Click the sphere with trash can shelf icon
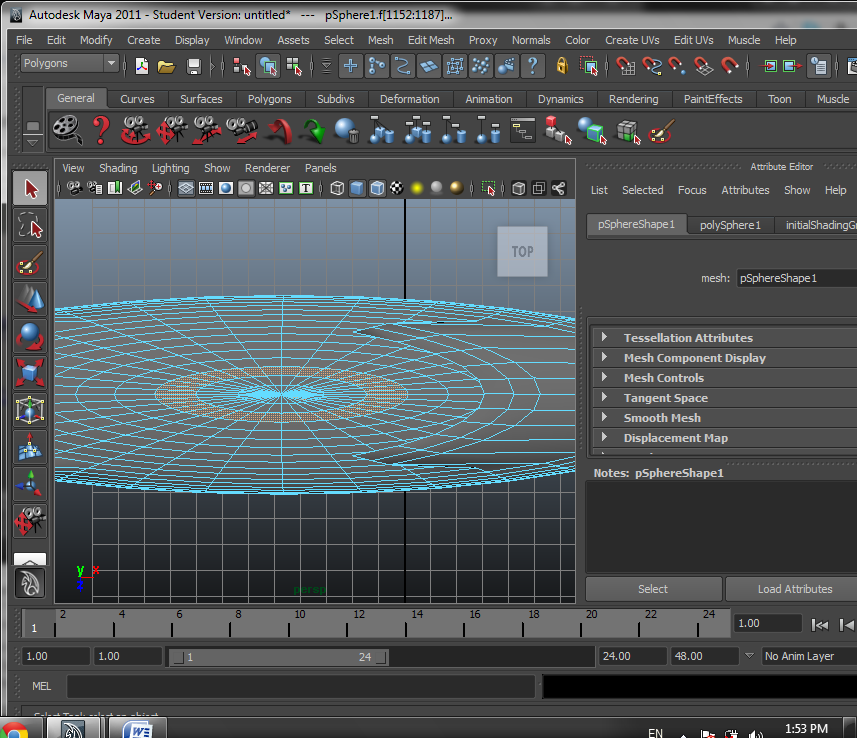Image resolution: width=857 pixels, height=738 pixels. (347, 131)
